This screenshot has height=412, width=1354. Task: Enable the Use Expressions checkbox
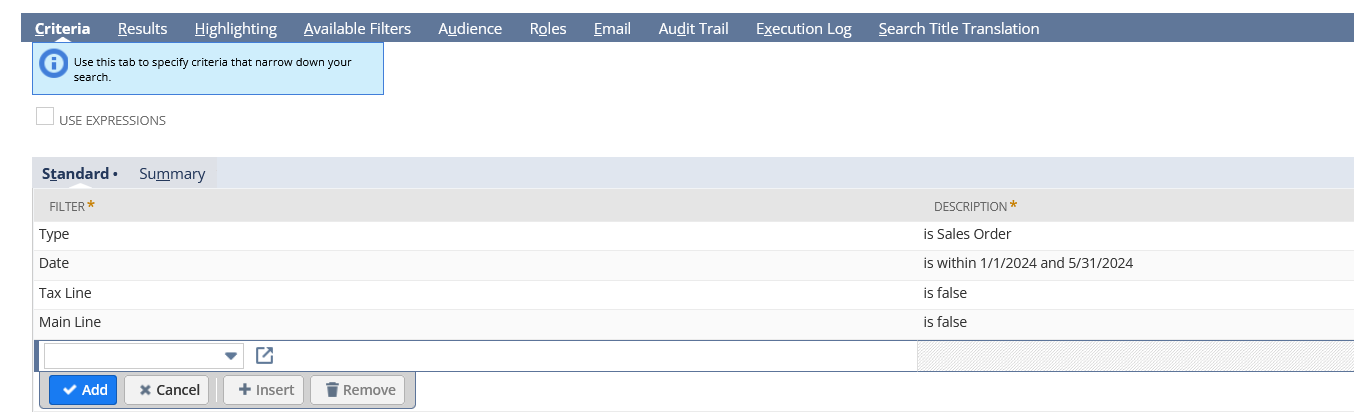coord(45,117)
